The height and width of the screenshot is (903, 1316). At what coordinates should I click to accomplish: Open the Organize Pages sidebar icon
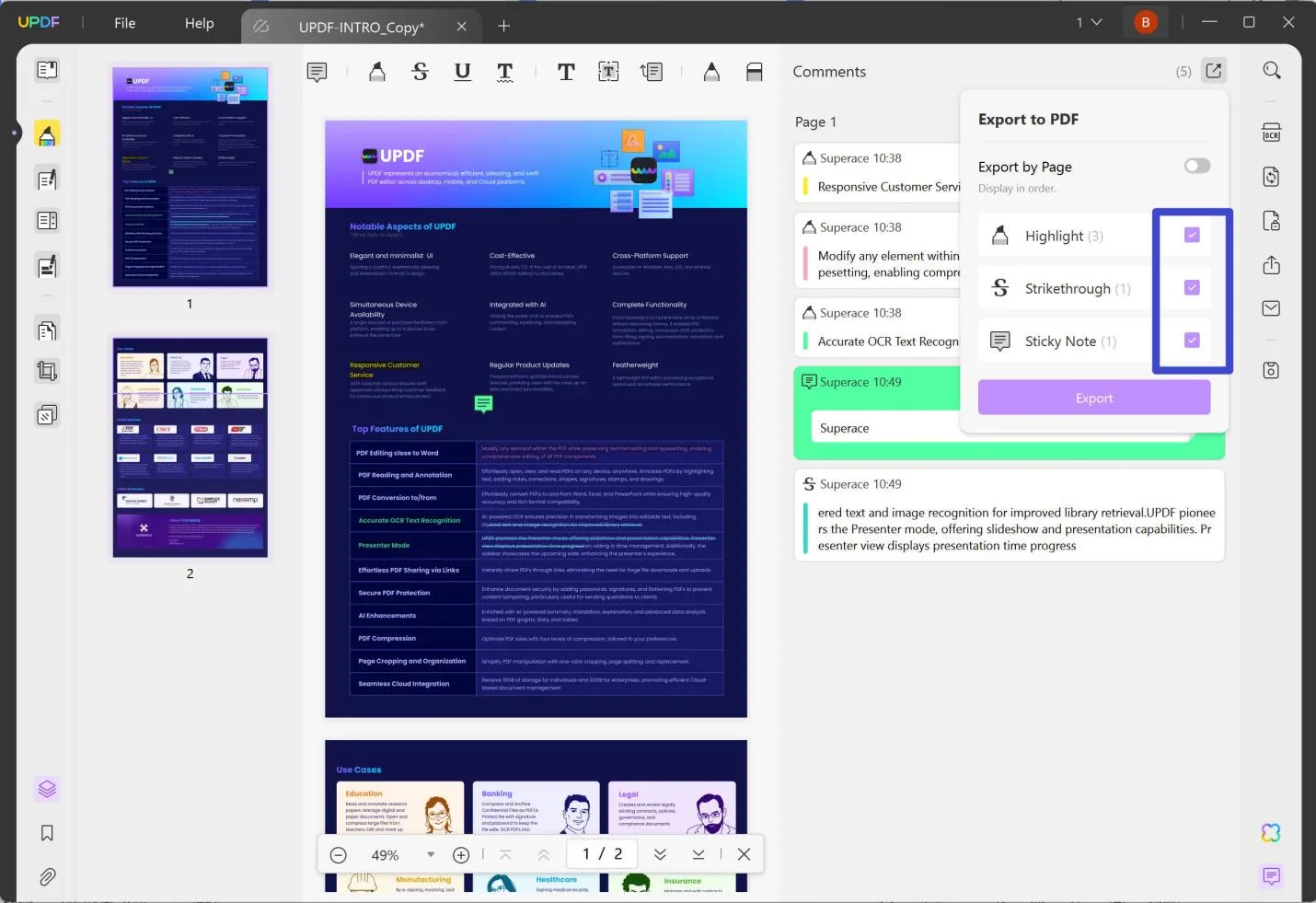[47, 330]
